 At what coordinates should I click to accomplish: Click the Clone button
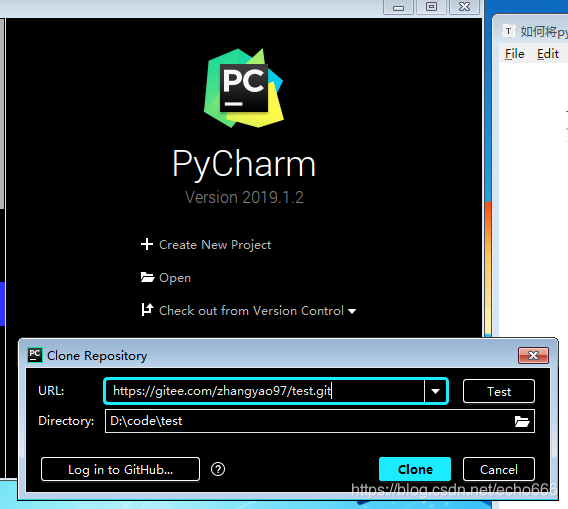point(415,470)
